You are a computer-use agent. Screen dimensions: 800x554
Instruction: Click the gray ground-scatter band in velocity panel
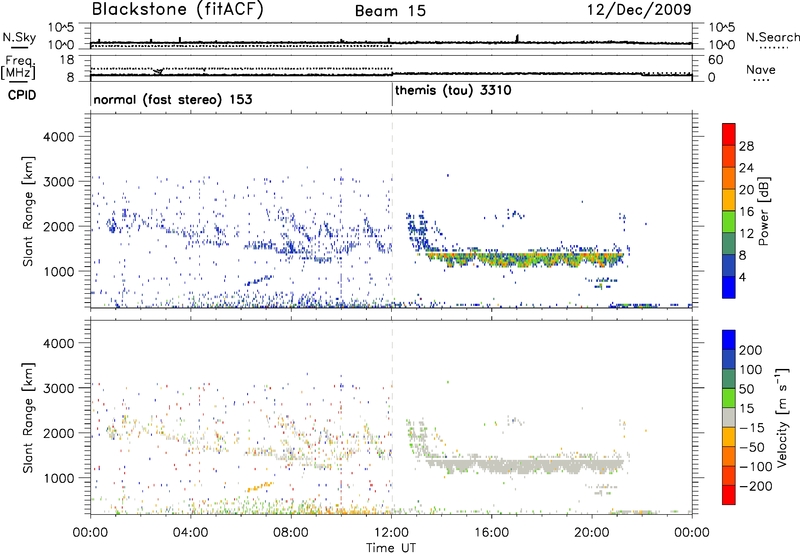pyautogui.click(x=526, y=465)
